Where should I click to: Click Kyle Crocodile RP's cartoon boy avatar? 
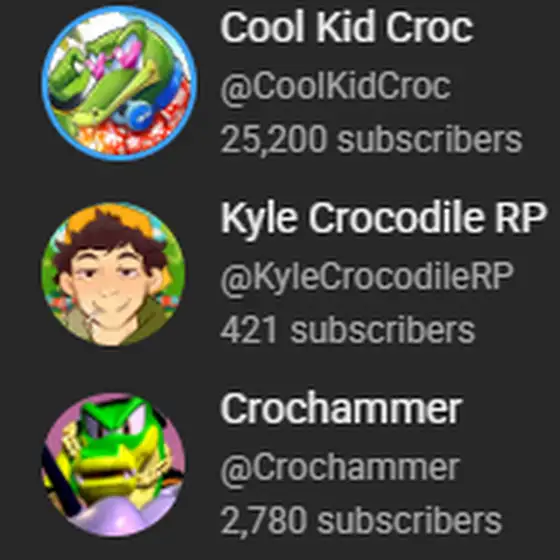pyautogui.click(x=113, y=274)
